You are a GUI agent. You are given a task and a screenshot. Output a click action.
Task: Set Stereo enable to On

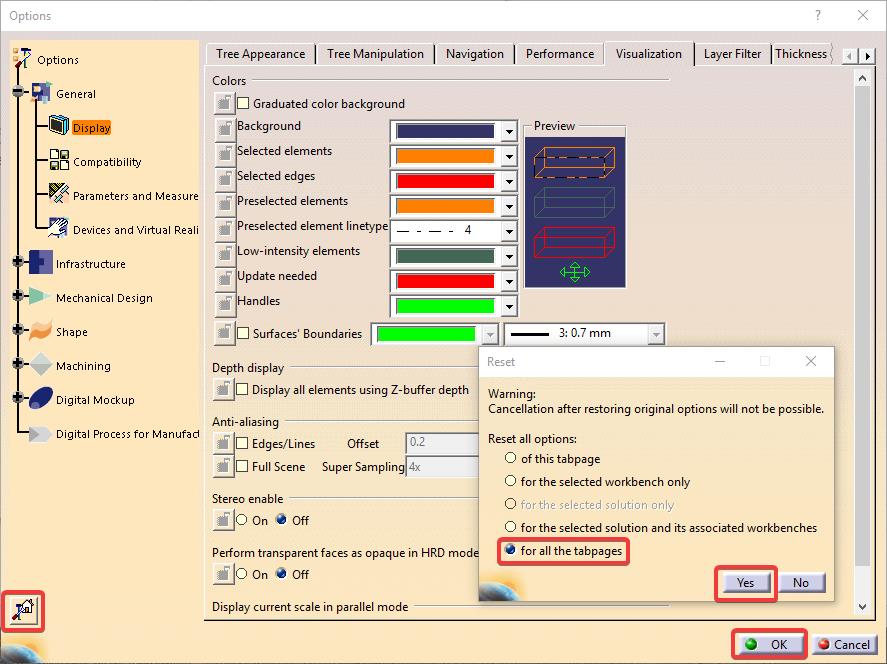coord(242,519)
